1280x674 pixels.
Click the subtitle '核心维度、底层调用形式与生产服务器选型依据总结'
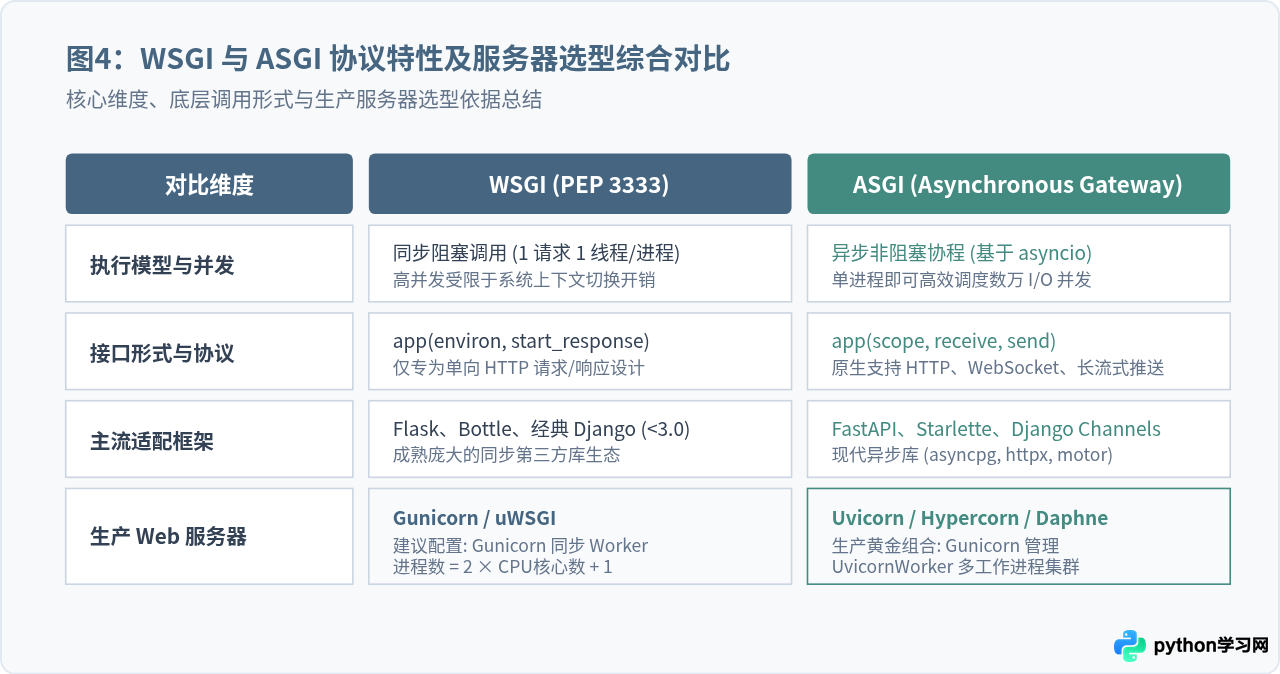[304, 100]
